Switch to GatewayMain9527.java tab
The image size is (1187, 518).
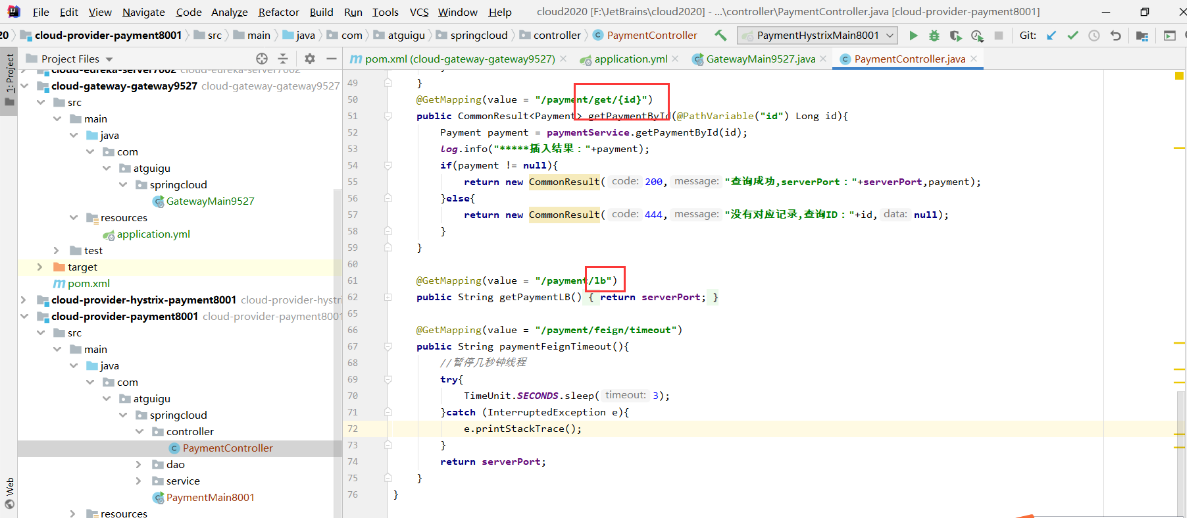759,59
